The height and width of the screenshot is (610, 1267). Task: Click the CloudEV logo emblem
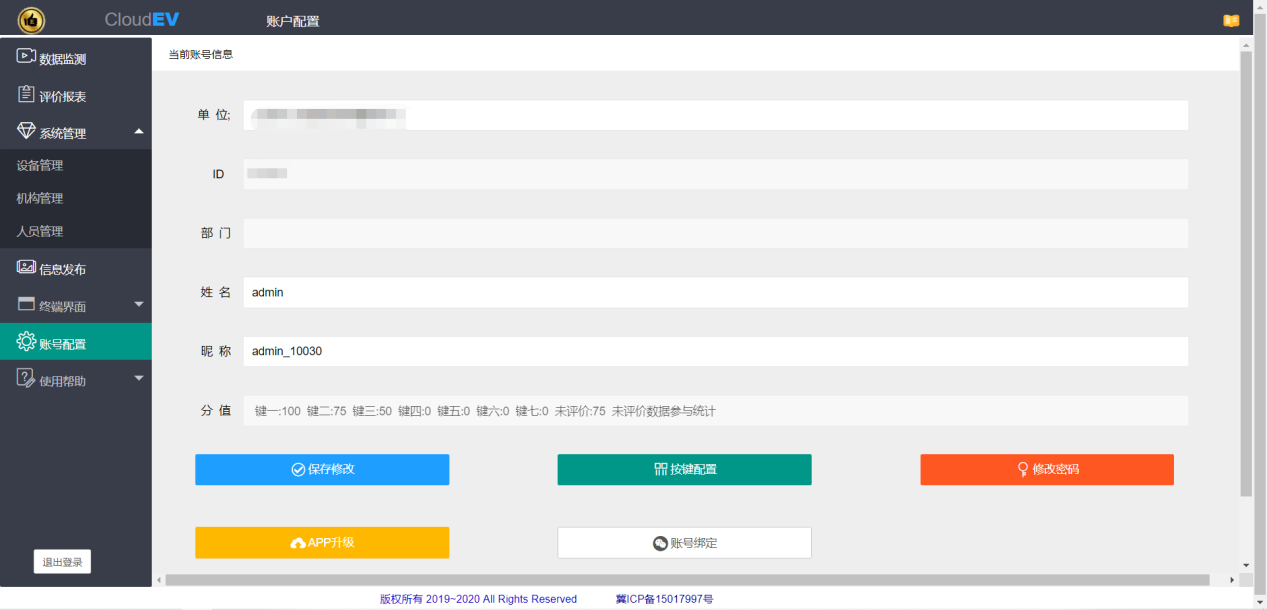coord(30,19)
